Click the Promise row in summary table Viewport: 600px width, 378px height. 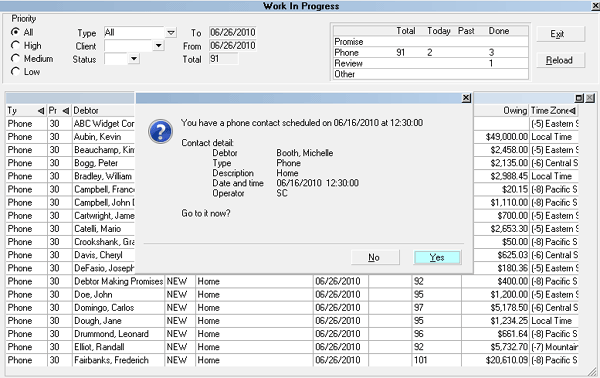[x=431, y=42]
